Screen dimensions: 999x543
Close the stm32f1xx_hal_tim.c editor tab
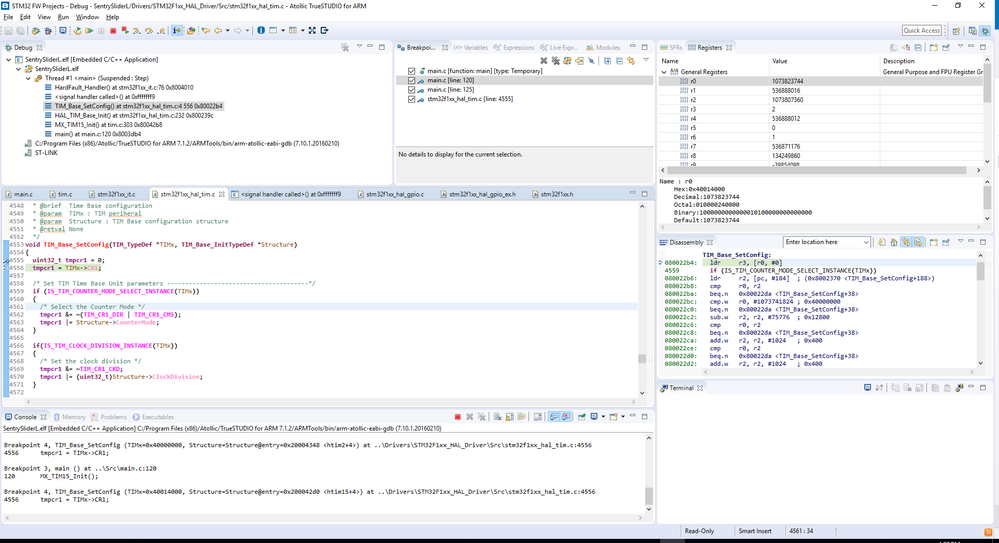[x=222, y=194]
